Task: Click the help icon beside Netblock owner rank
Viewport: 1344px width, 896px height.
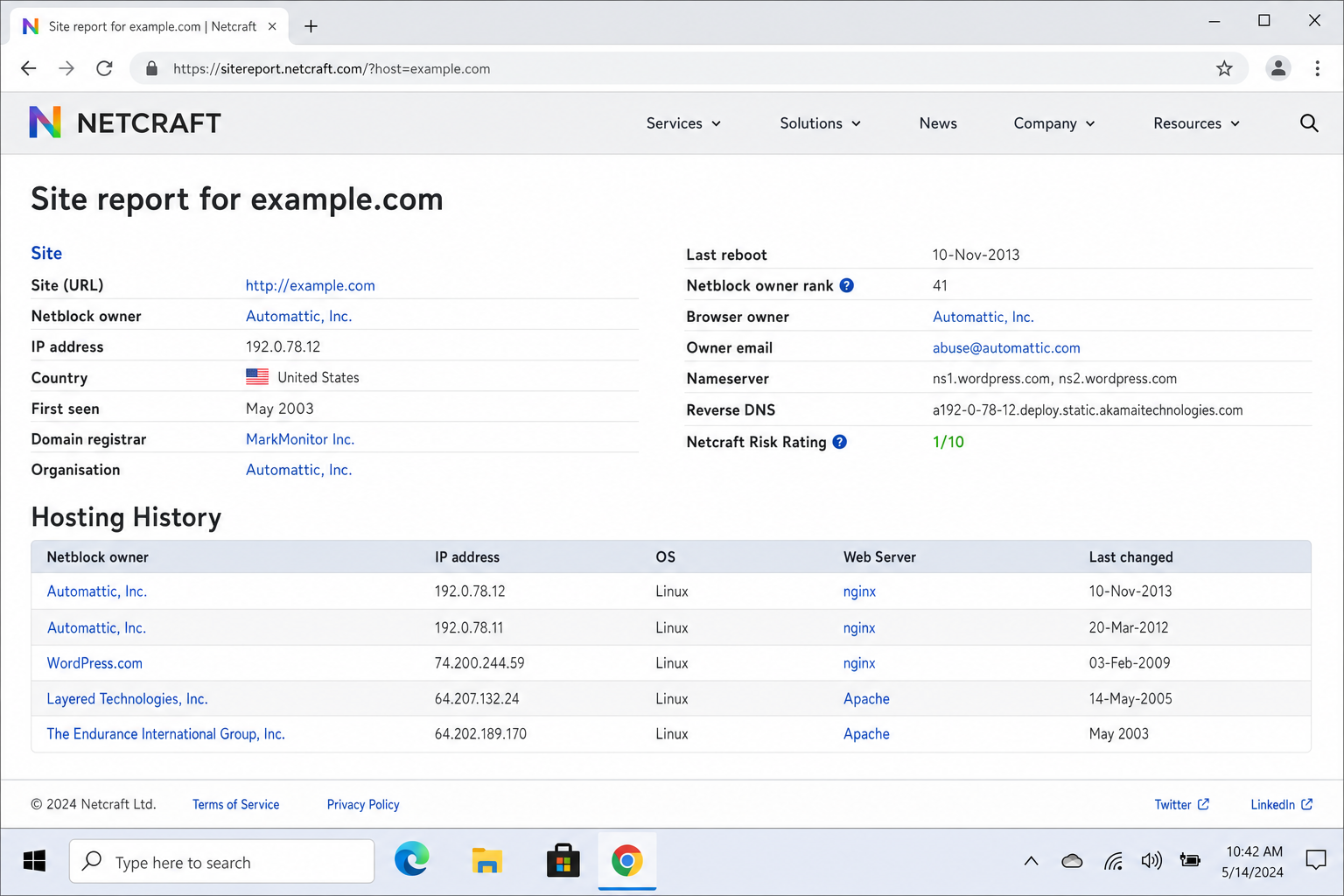Action: [x=846, y=285]
